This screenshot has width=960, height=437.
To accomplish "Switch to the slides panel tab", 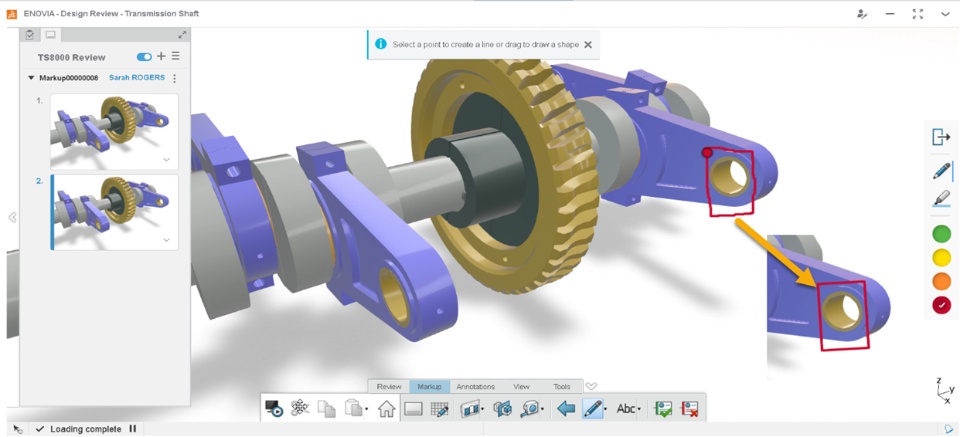I will pyautogui.click(x=51, y=35).
